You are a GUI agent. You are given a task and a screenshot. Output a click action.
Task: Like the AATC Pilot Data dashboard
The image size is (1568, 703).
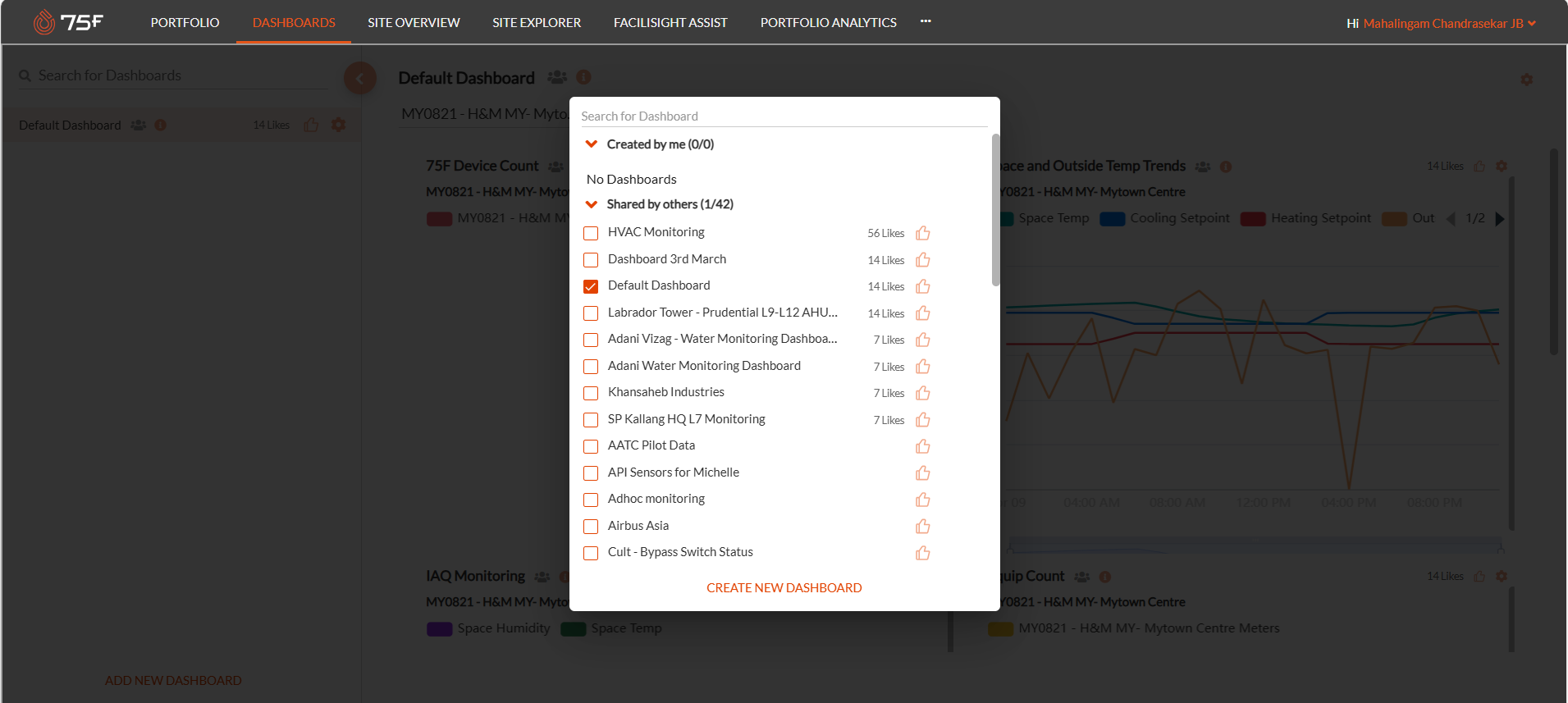tap(923, 446)
